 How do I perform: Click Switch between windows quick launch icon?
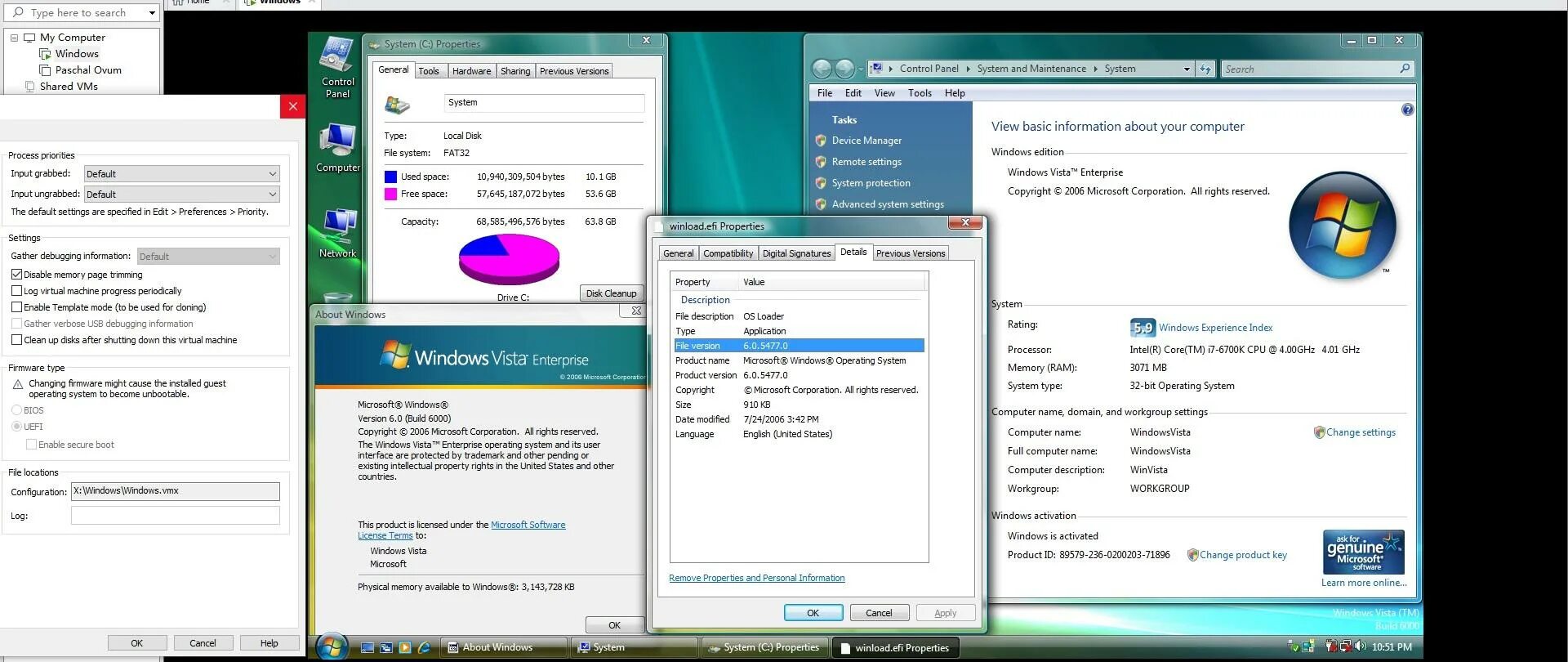[x=386, y=647]
